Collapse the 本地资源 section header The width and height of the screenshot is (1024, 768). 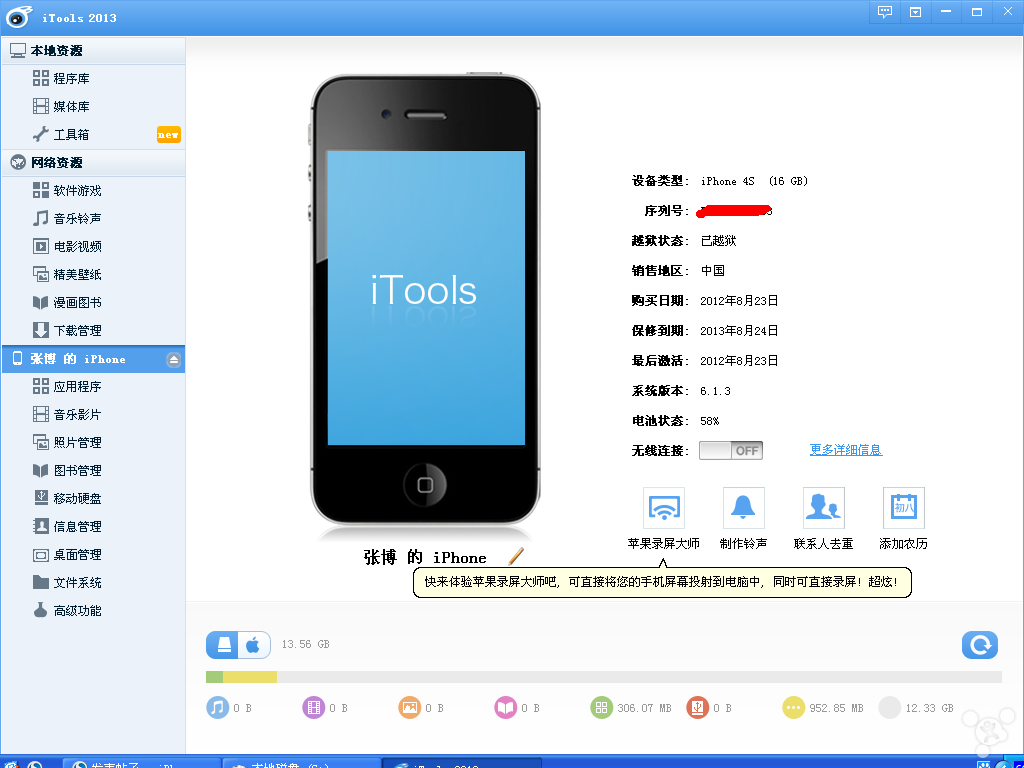coord(93,51)
